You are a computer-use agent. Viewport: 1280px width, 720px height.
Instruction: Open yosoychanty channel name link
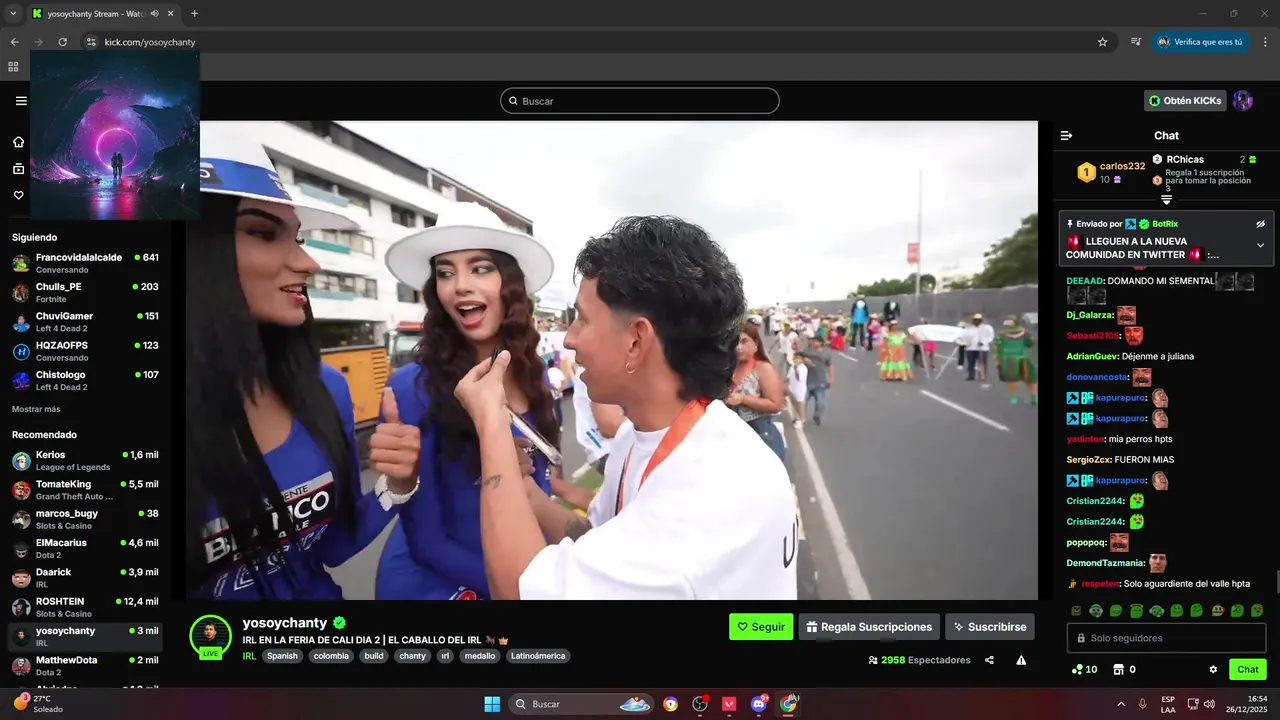click(x=285, y=622)
